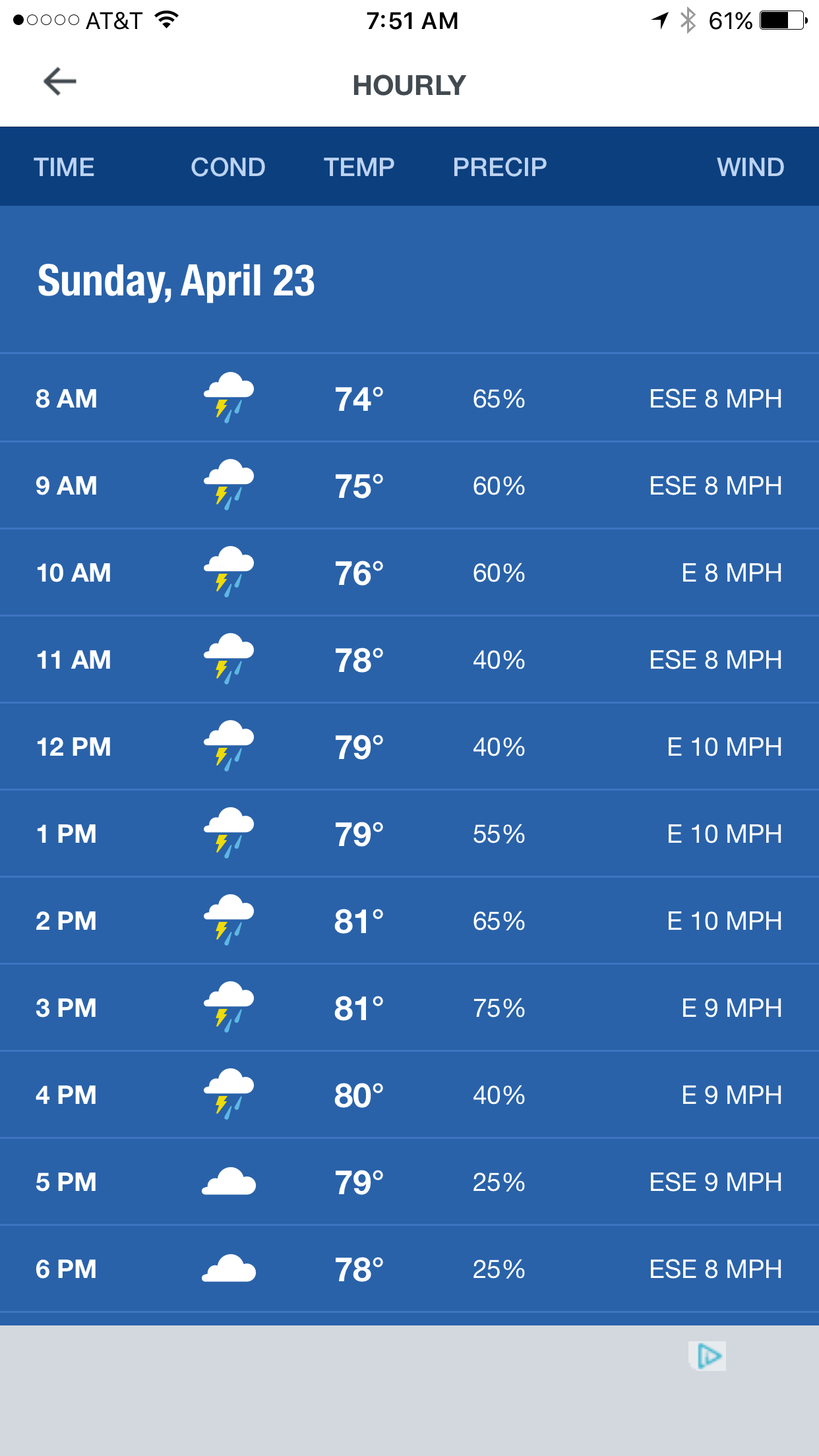Tap the thunderstorm icon for 3 PM

(x=228, y=1007)
